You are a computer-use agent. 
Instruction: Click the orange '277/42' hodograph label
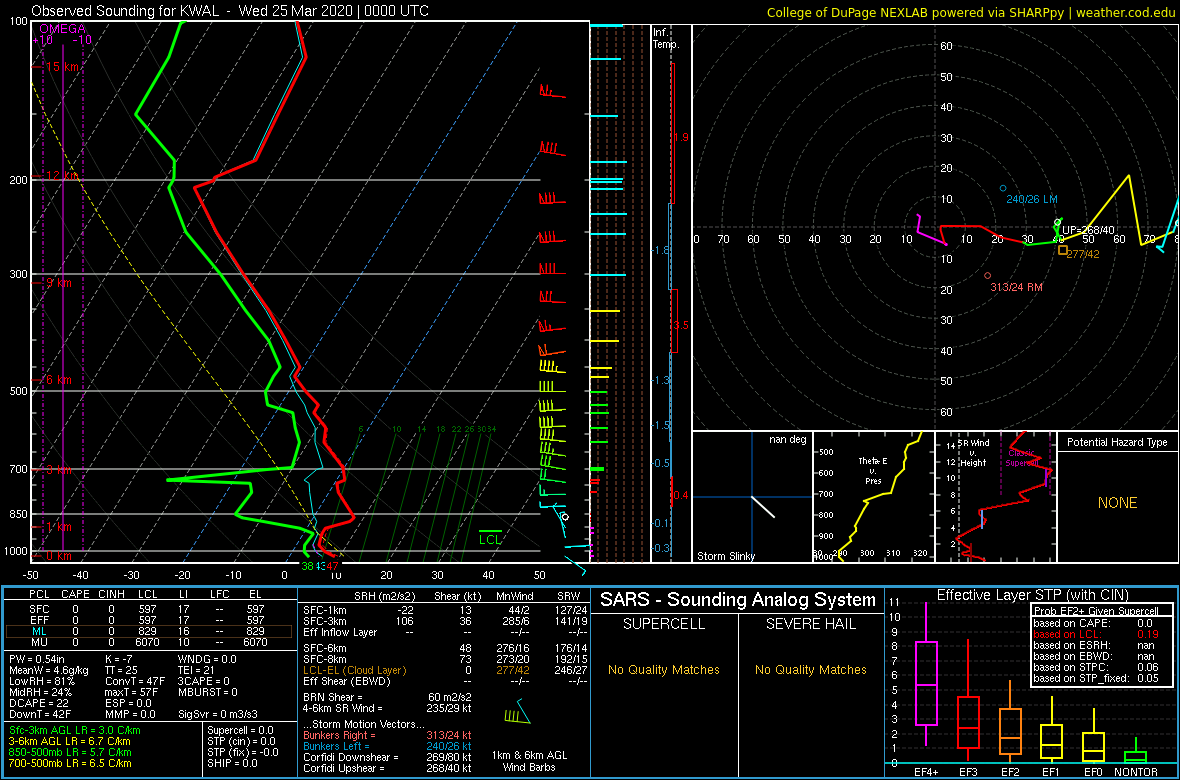(1084, 254)
